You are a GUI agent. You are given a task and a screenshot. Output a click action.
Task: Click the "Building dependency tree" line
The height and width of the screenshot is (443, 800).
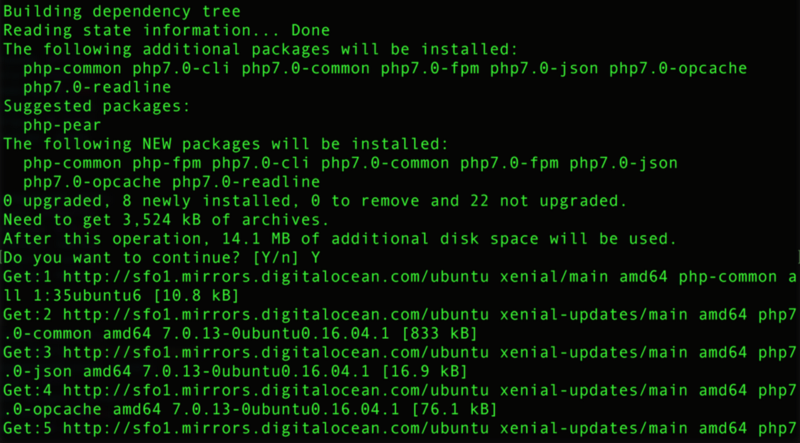coord(121,11)
